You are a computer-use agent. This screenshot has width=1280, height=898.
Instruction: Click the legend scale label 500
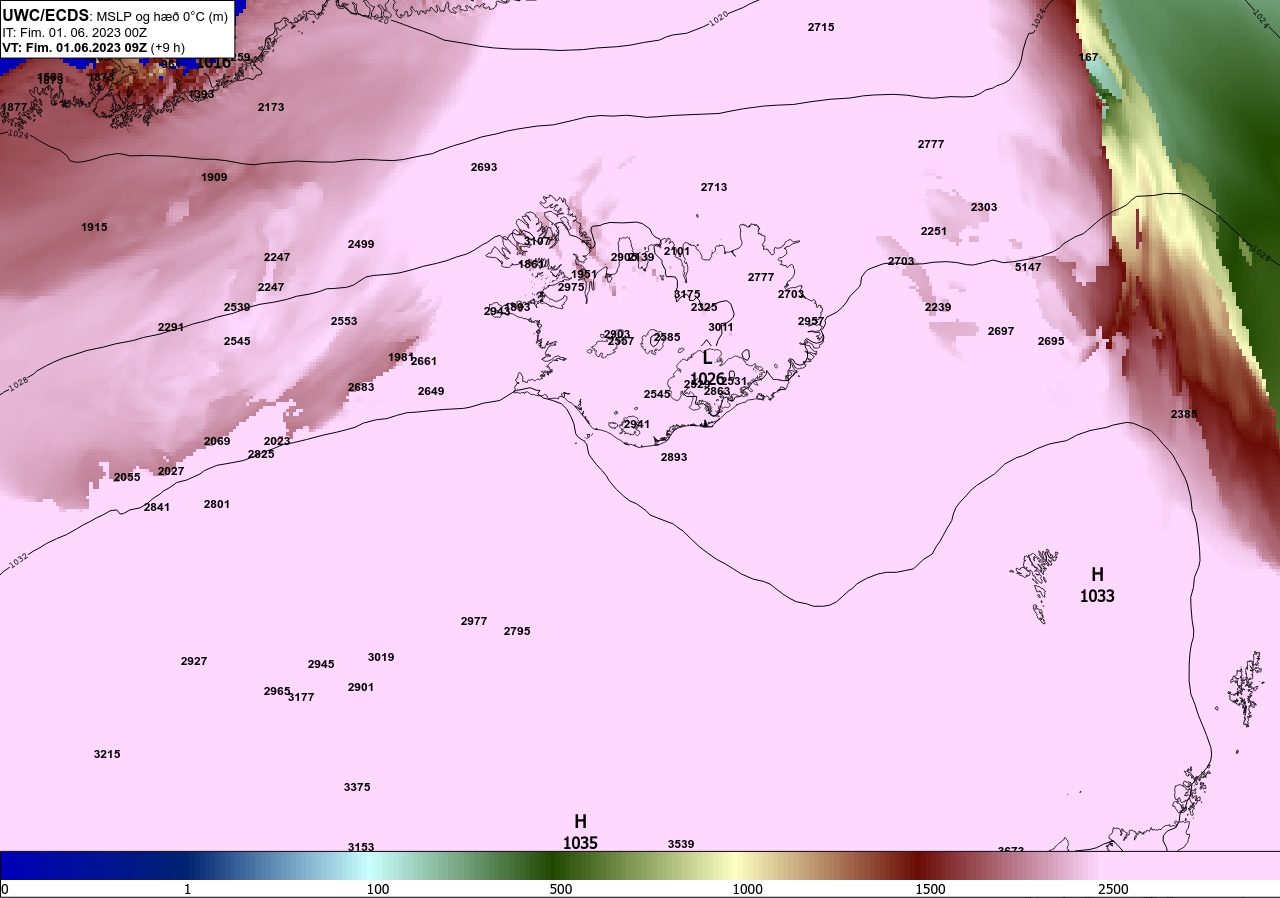[561, 889]
